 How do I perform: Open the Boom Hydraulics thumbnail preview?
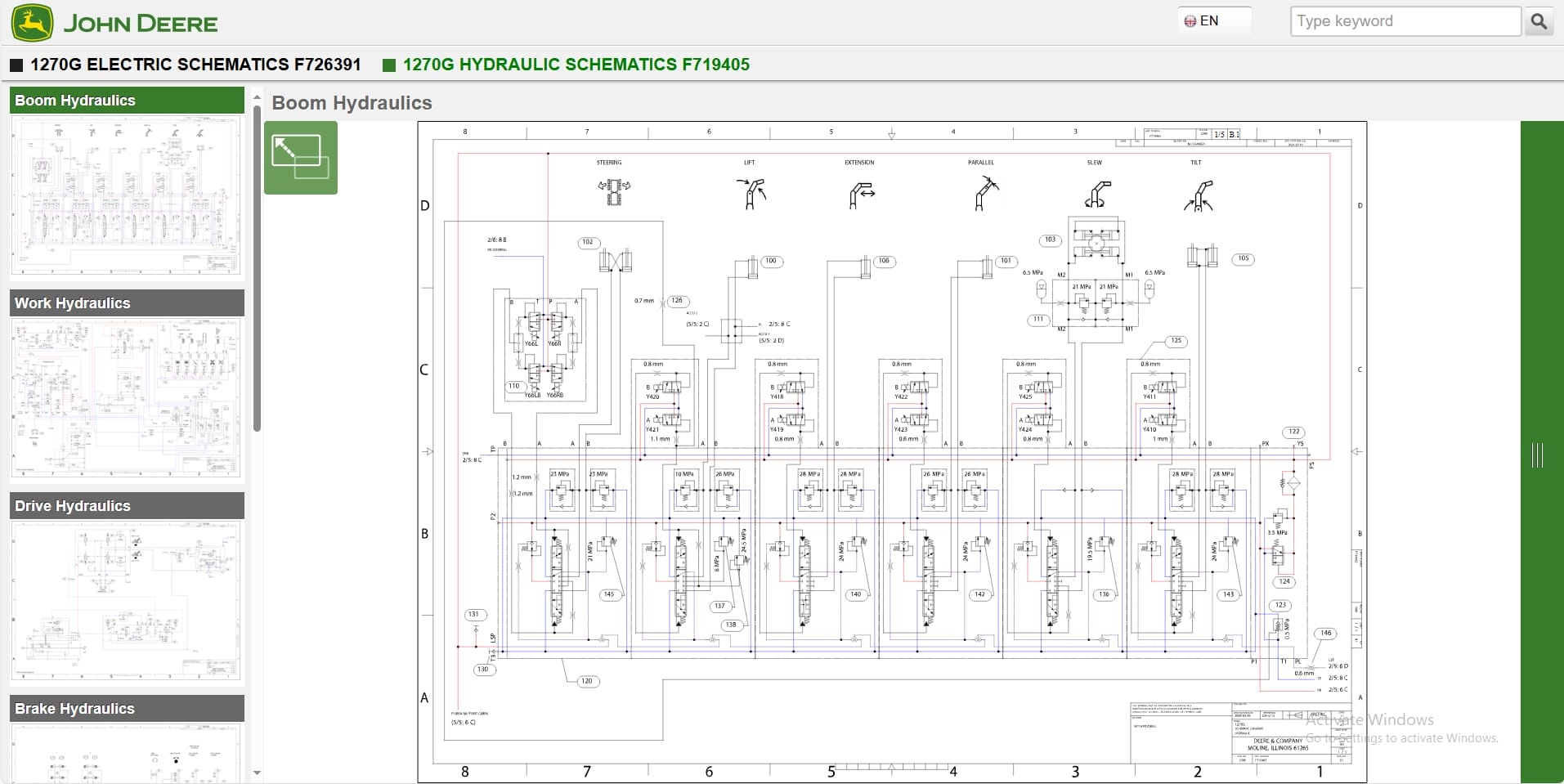[126, 195]
